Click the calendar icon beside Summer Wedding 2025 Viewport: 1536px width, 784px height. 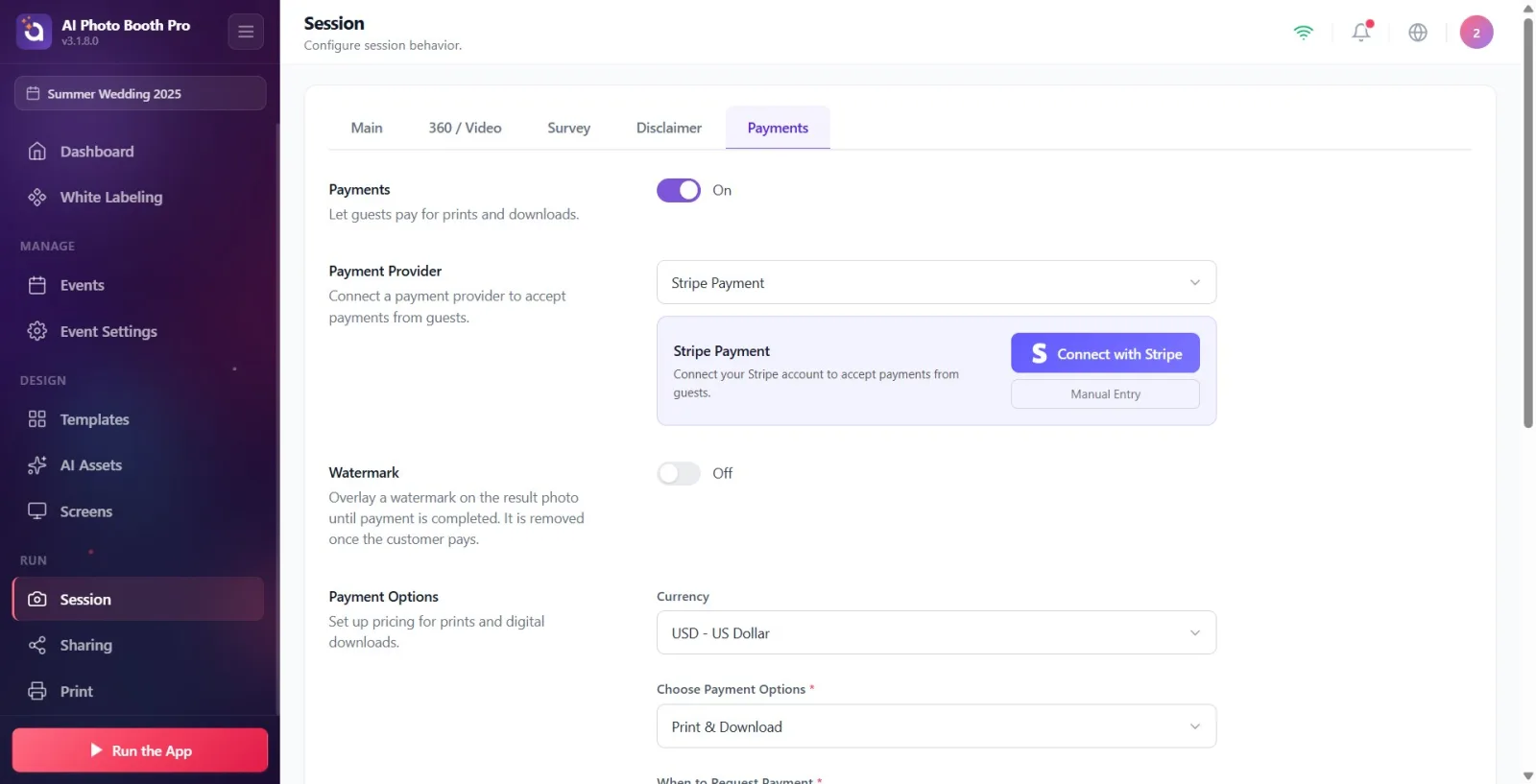(33, 93)
